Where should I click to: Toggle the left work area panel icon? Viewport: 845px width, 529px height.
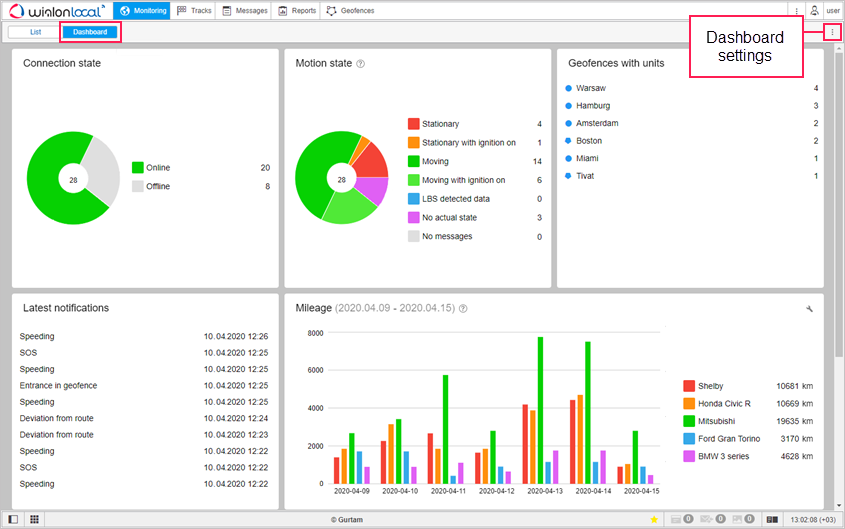(13, 519)
